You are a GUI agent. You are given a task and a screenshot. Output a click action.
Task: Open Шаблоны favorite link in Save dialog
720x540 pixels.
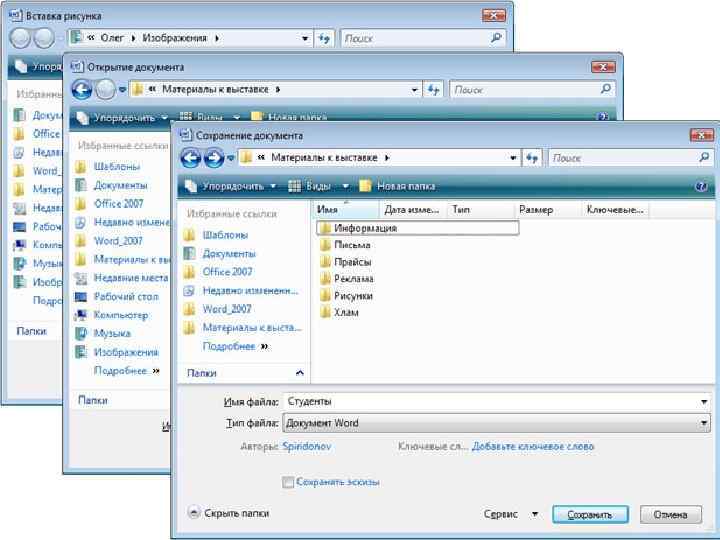[x=225, y=235]
